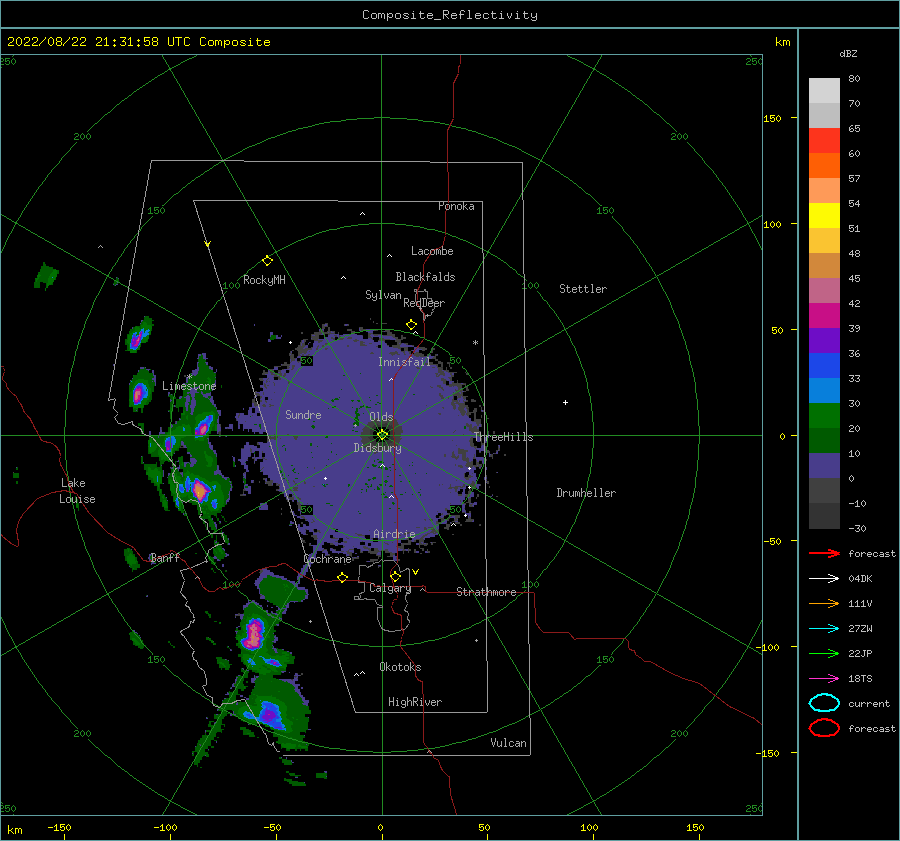Click the yellow diamond marker below Cochrane
The height and width of the screenshot is (841, 900).
[x=342, y=577]
